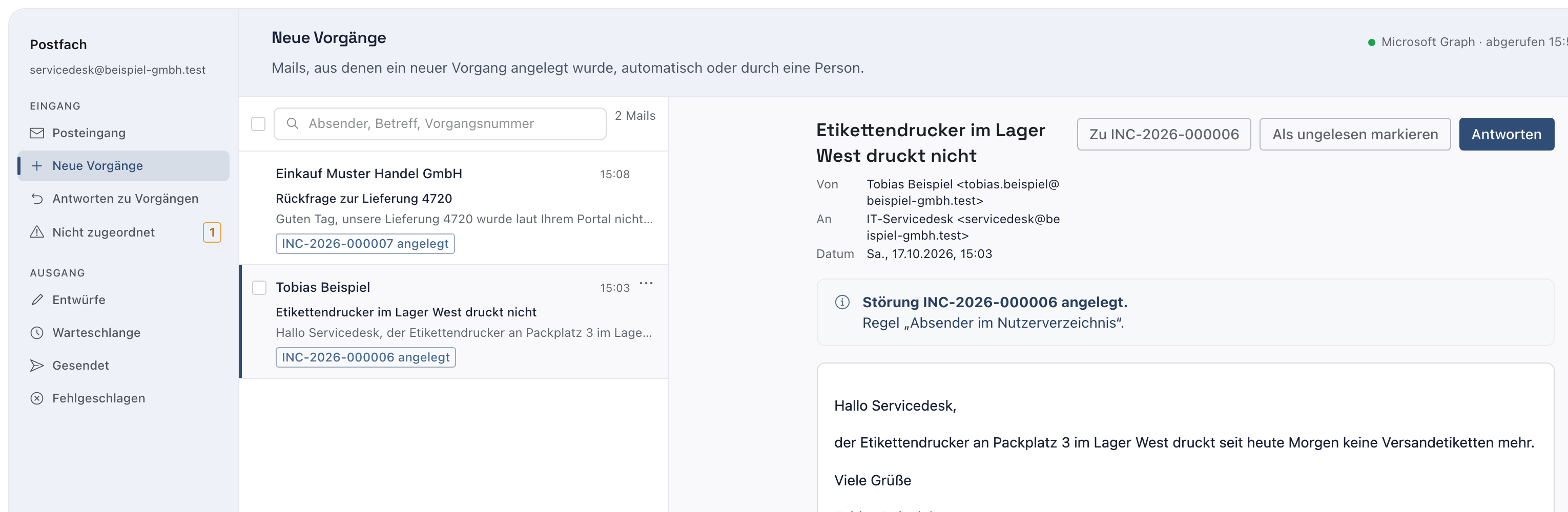This screenshot has height=512, width=1568.
Task: Click the Neue Vorgänge page heading
Action: click(x=328, y=38)
